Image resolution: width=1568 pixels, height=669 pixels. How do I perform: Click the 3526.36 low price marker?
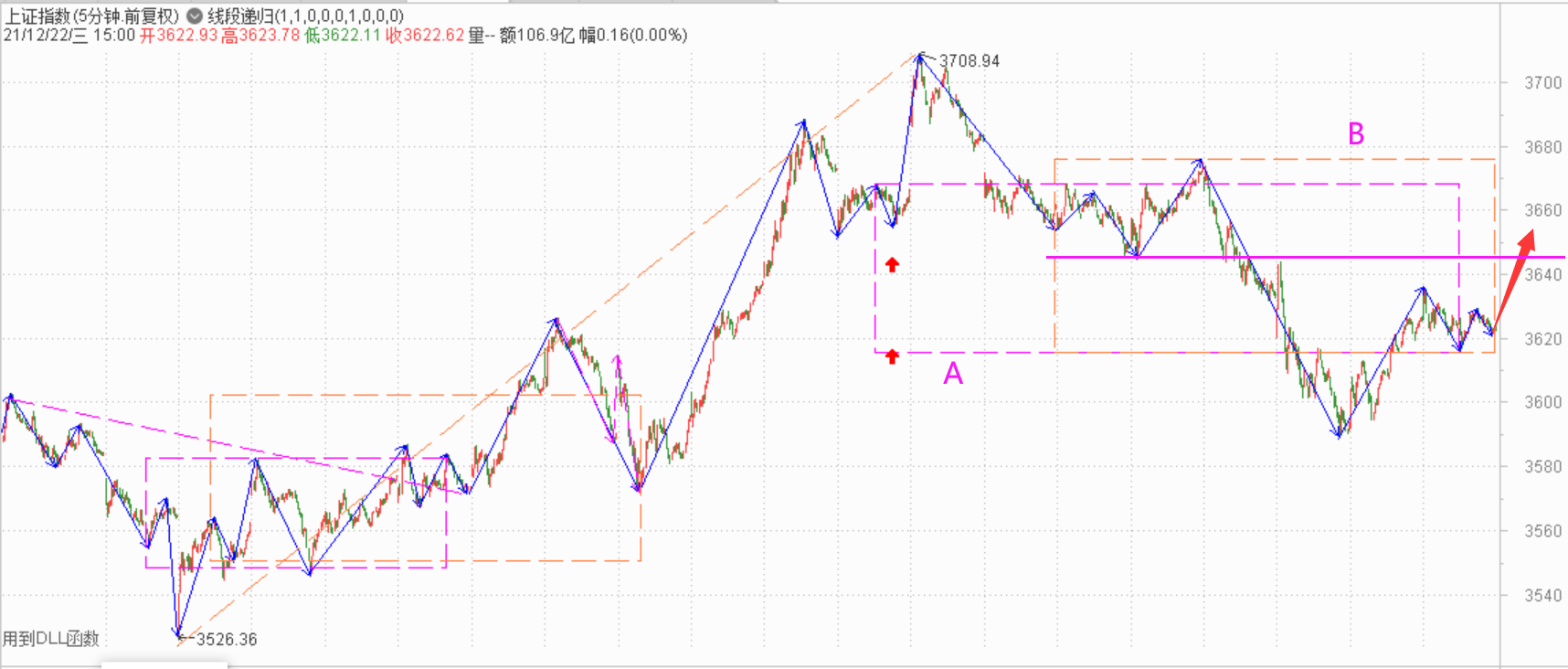tap(226, 639)
